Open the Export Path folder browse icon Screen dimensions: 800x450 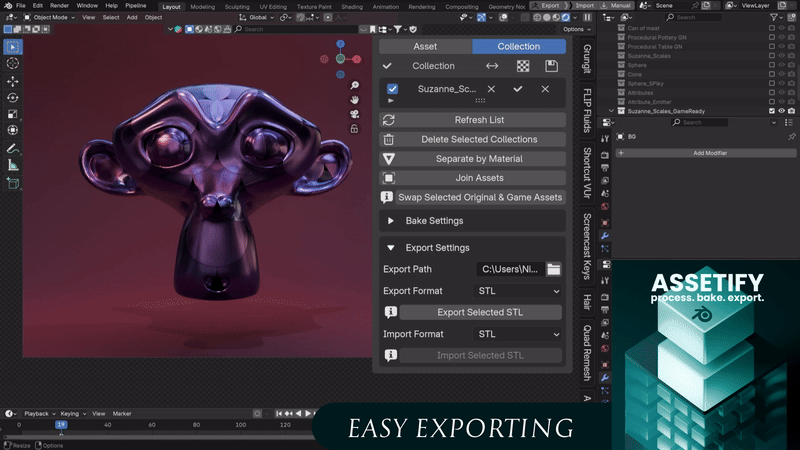coord(554,269)
